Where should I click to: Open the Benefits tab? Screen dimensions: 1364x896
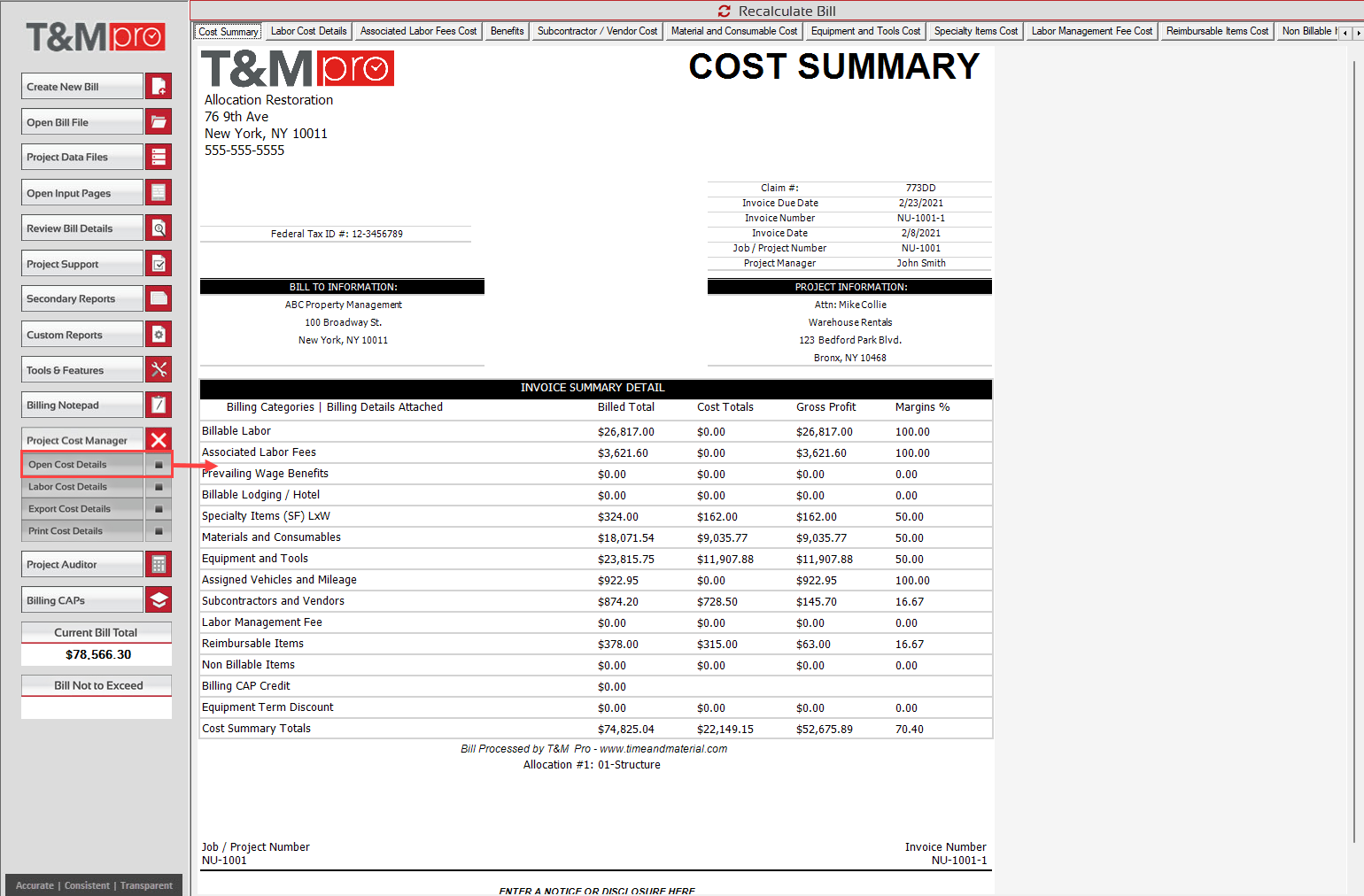click(x=507, y=31)
